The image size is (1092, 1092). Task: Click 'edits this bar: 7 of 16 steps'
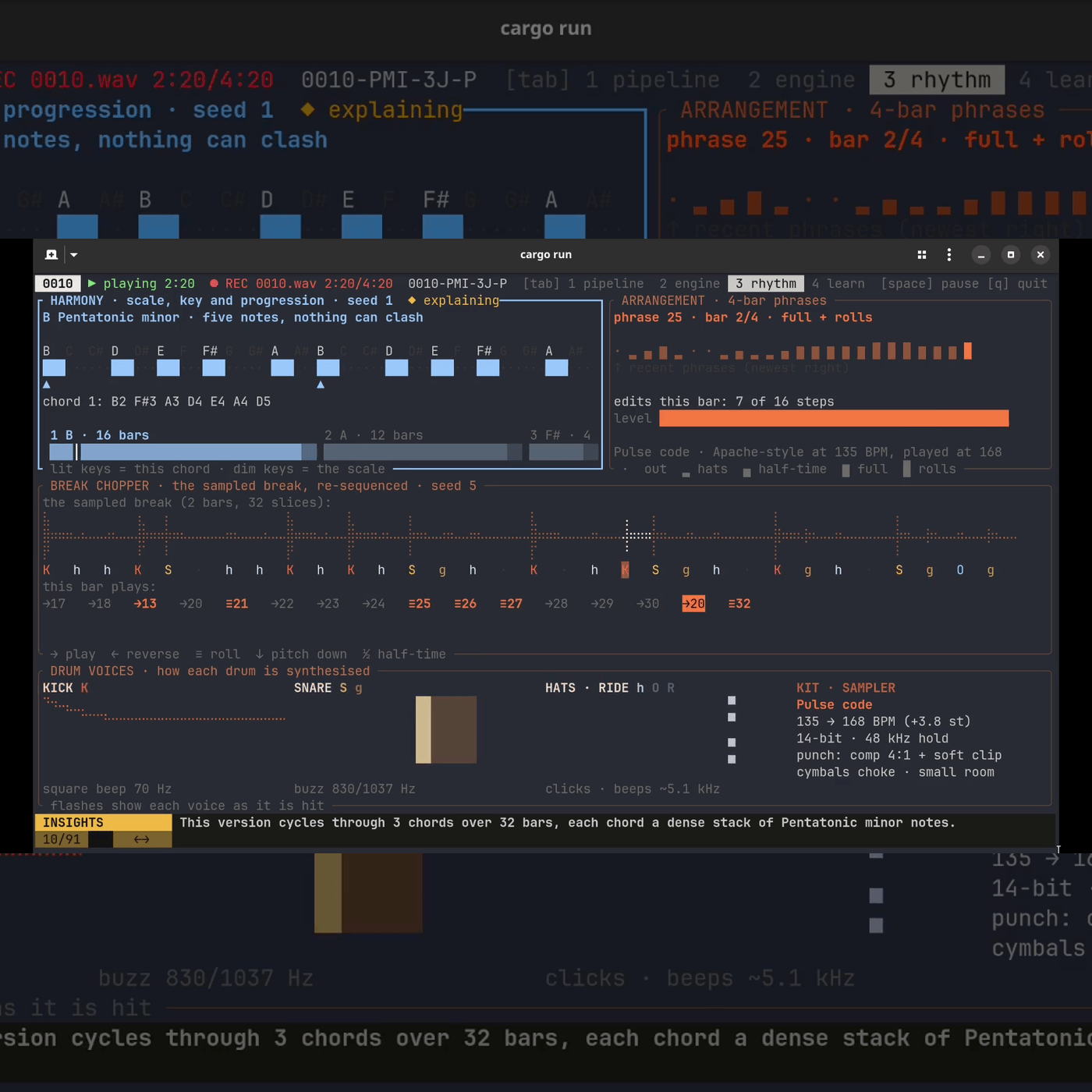coord(724,402)
